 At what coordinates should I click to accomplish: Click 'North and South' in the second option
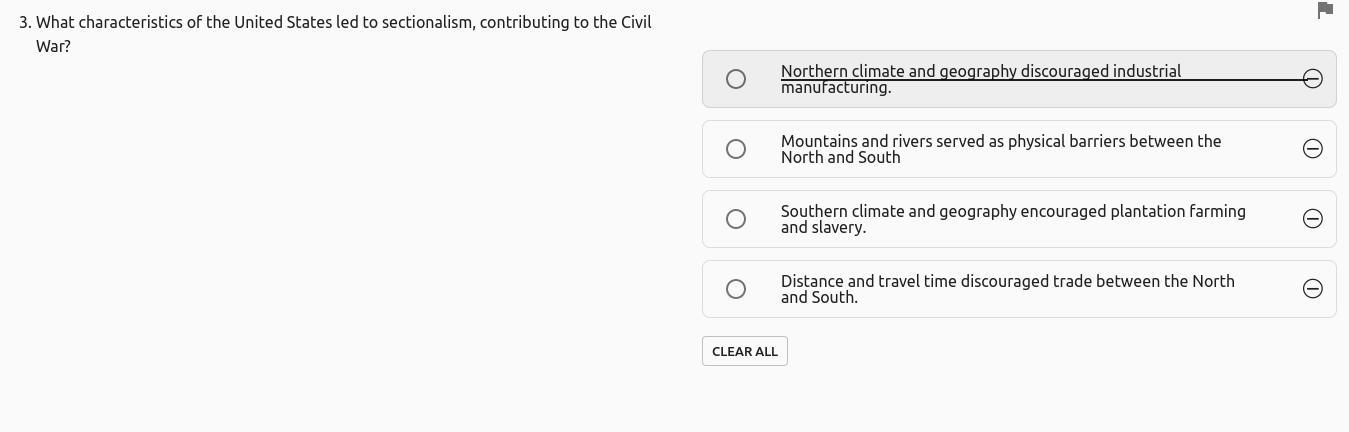pyautogui.click(x=840, y=158)
